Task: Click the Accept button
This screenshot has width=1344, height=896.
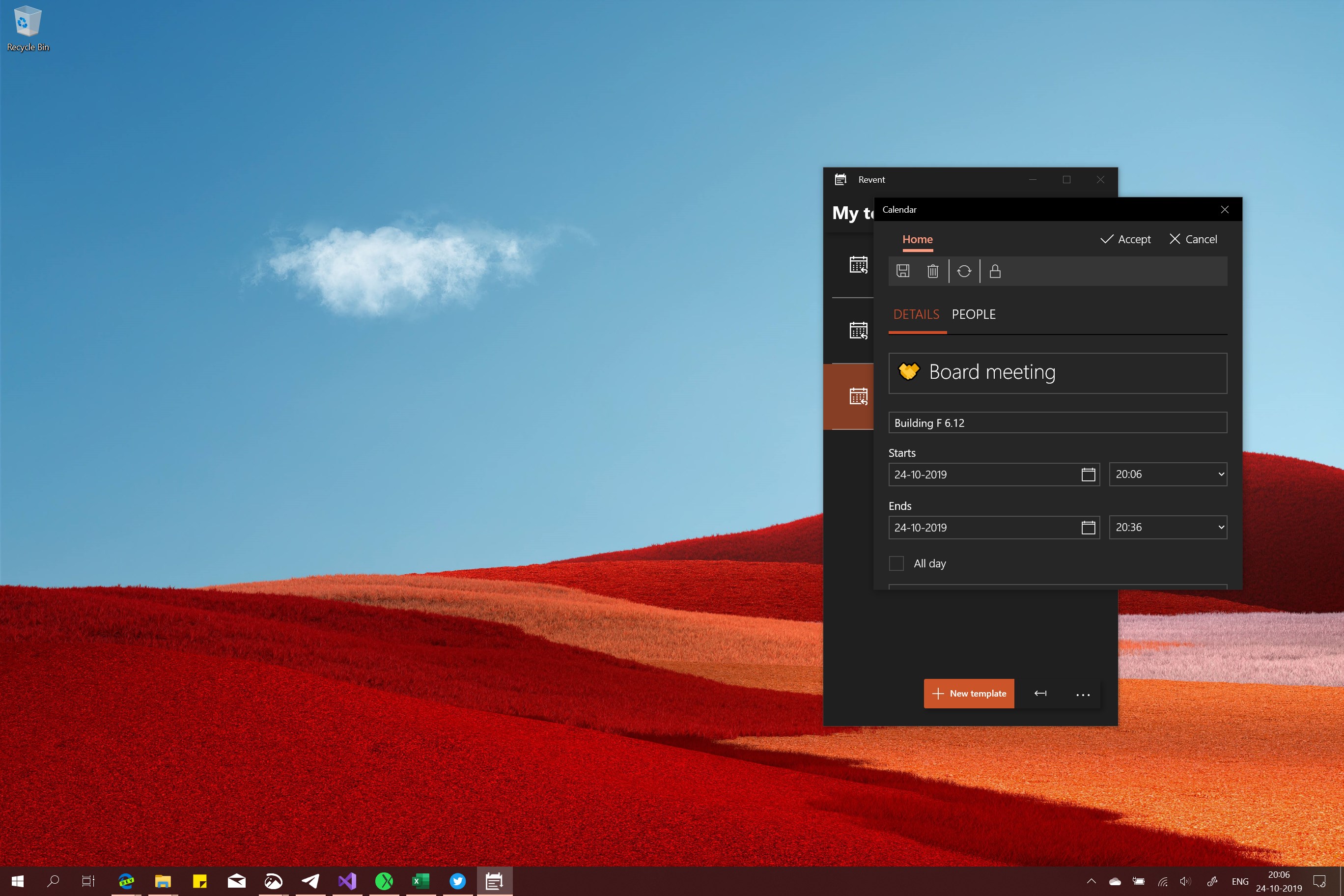Action: [x=1125, y=239]
